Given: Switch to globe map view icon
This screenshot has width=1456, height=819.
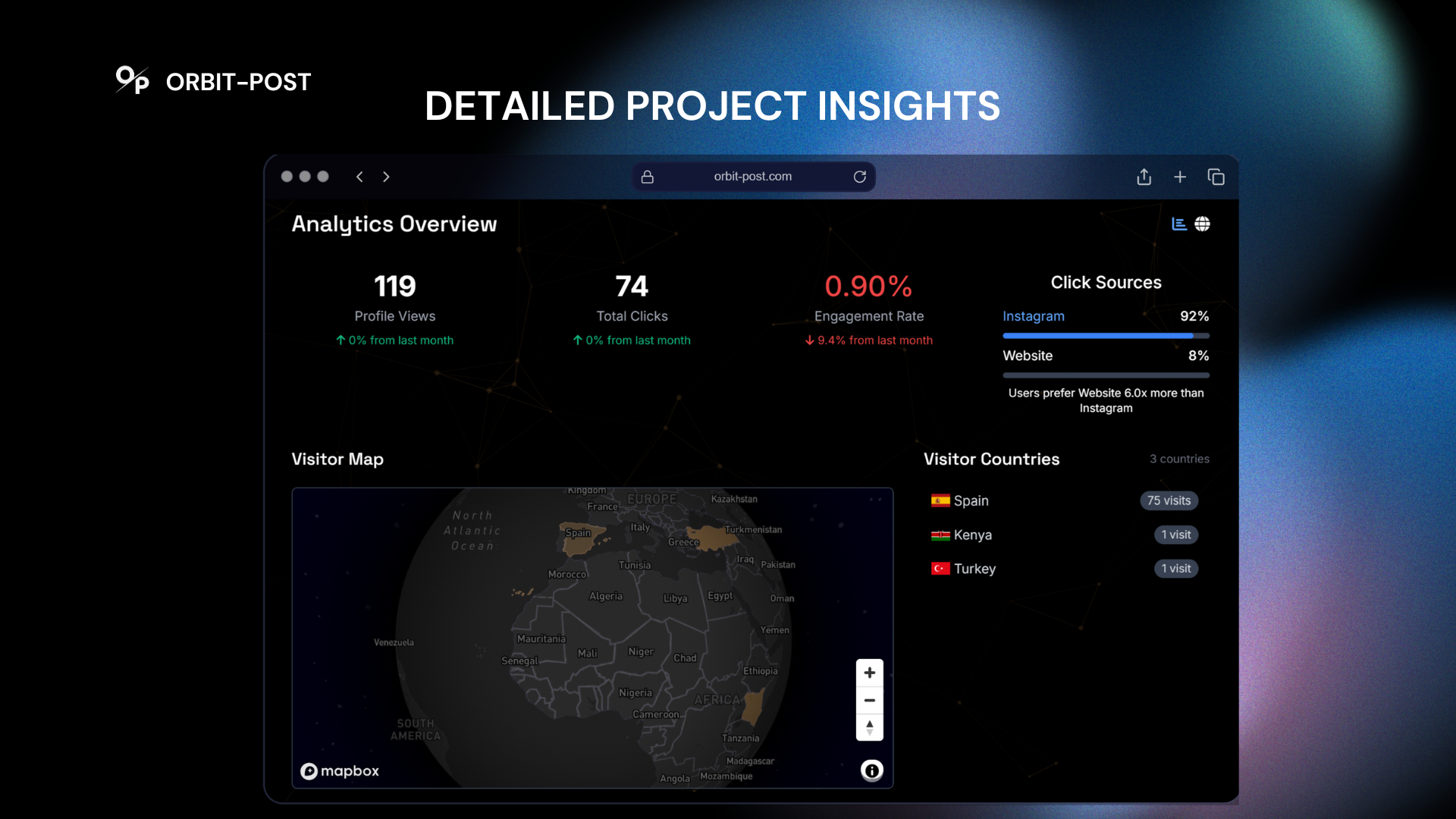Looking at the screenshot, I should click(x=1202, y=224).
